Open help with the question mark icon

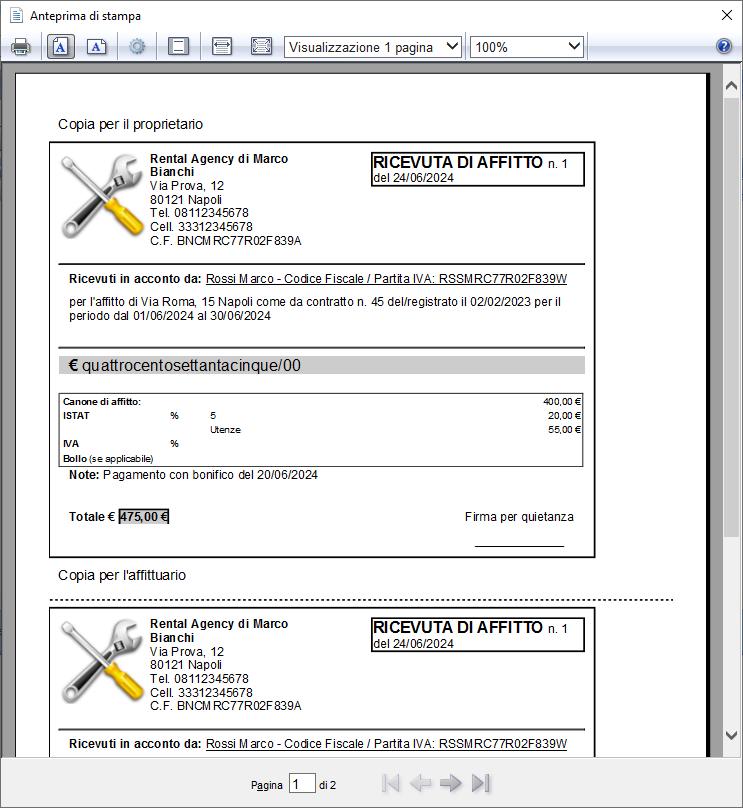(x=724, y=47)
